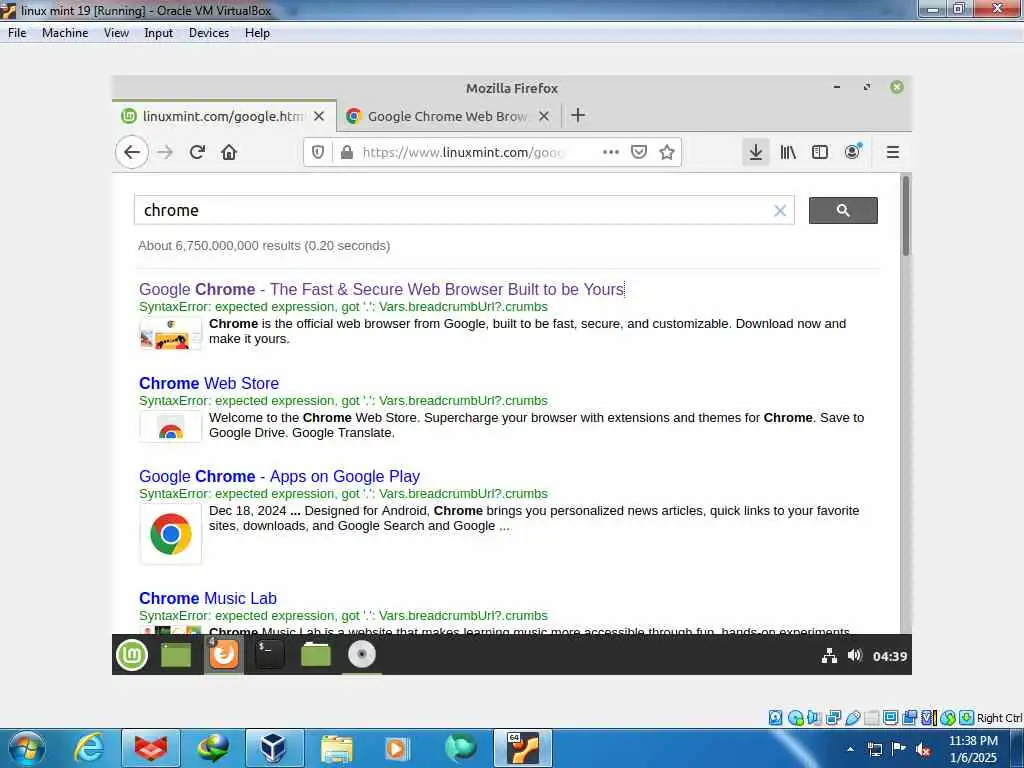This screenshot has width=1024, height=768.
Task: Open Mint network connection tray icon
Action: (x=829, y=656)
